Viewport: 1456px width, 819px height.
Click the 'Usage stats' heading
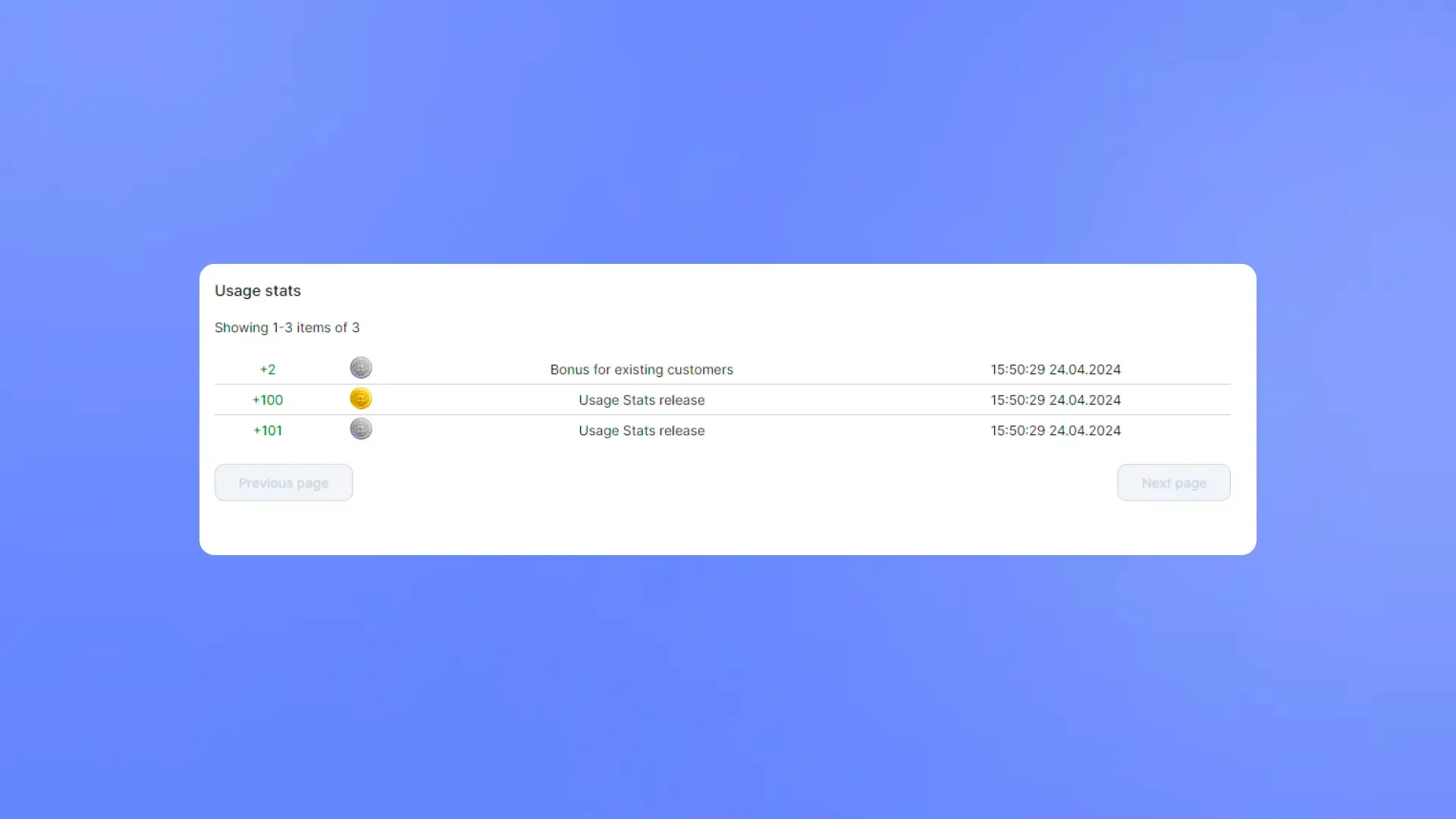coord(258,291)
